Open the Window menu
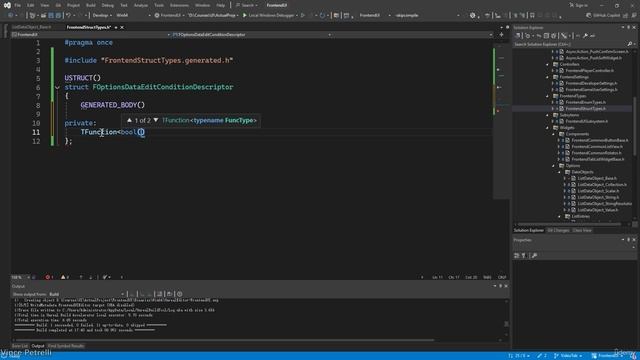This screenshot has height=360, width=640. 202,5
